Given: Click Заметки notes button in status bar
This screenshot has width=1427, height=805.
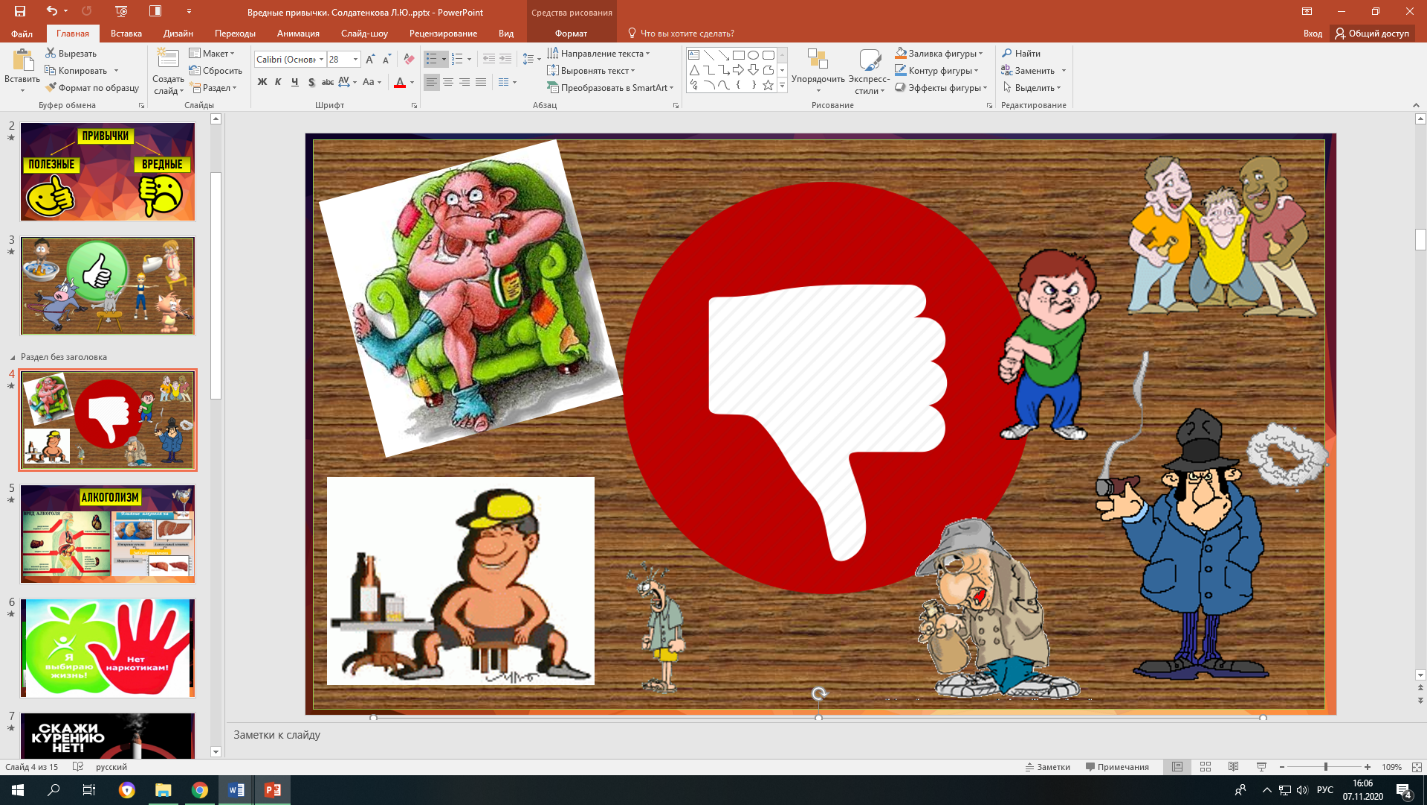Looking at the screenshot, I should pos(1047,767).
